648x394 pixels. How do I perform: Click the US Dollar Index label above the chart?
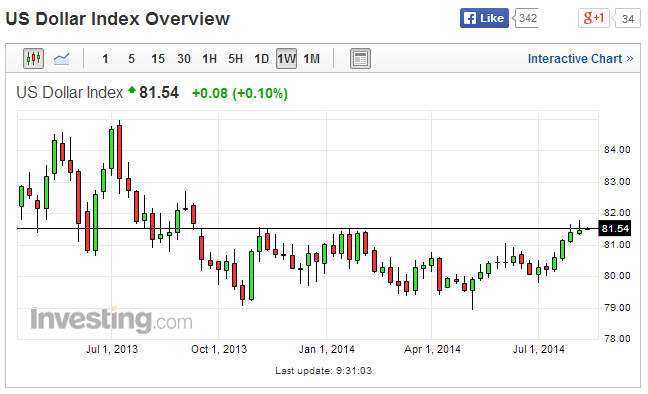tap(69, 93)
